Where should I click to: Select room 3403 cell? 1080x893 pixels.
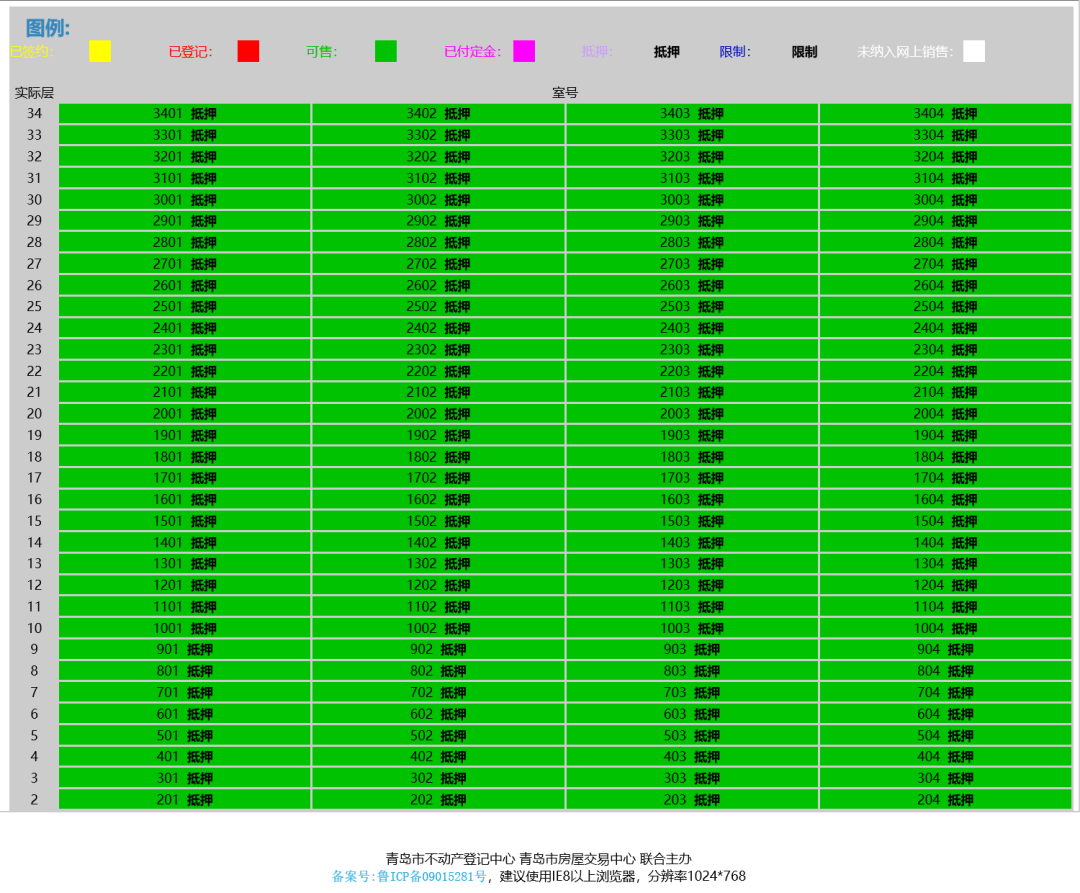click(x=692, y=114)
